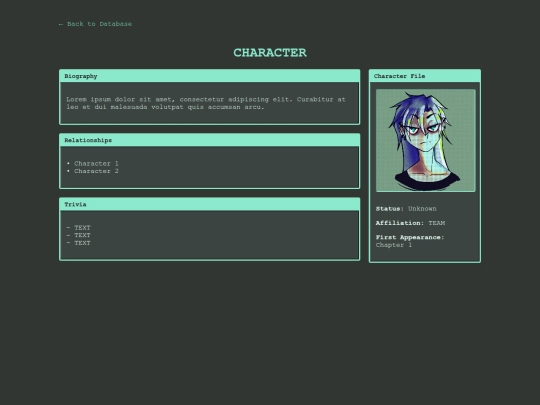Click the Lorem ipsum biography paragraph
The image size is (540, 405).
(206, 103)
